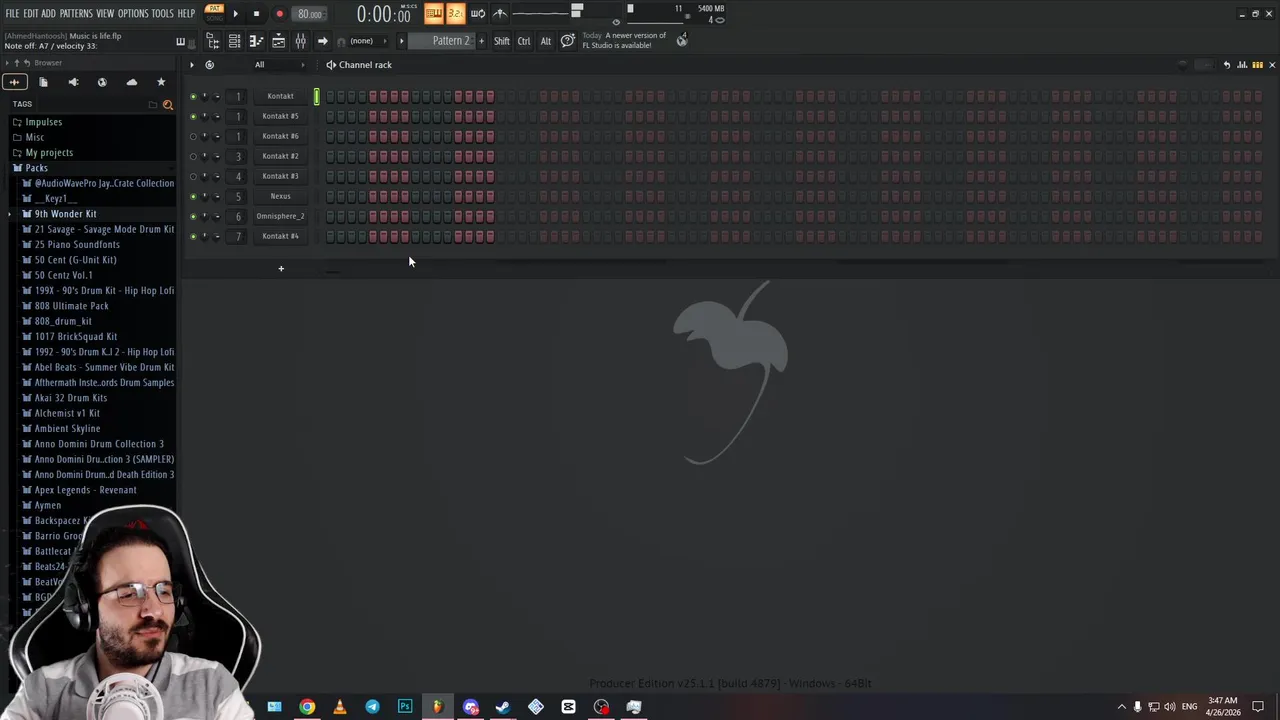Mute the Nexus channel

tap(193, 196)
